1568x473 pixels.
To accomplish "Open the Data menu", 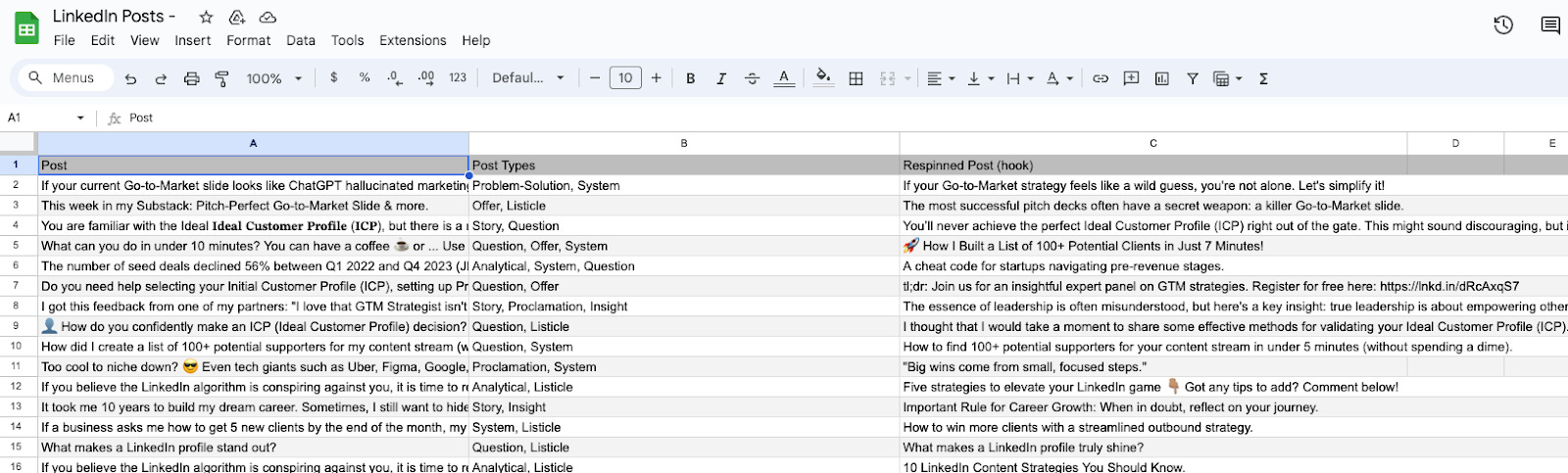I will click(x=301, y=40).
